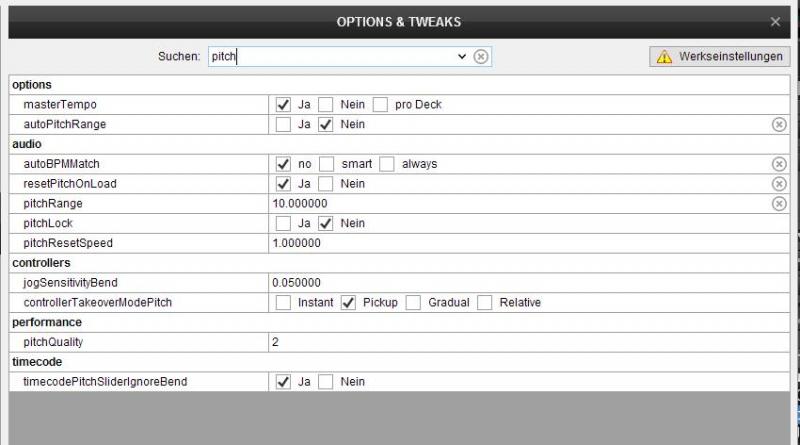Screen dimensions: 800x445
Task: Check Ja for pitchLock
Action: coord(283,224)
